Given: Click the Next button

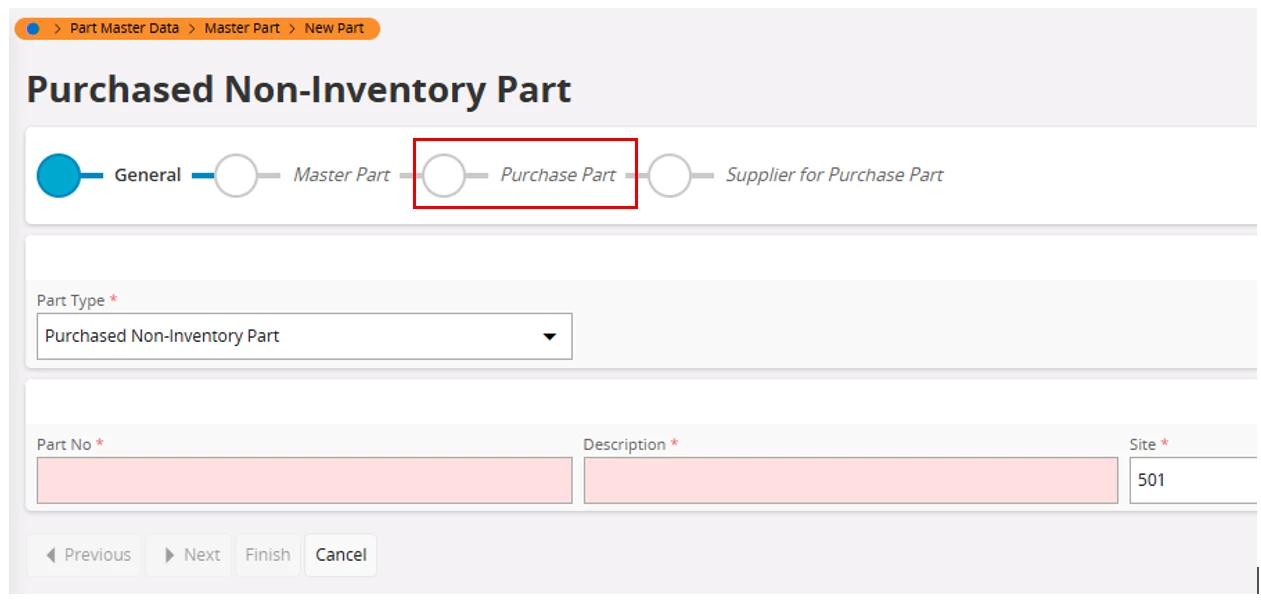Looking at the screenshot, I should pos(189,555).
